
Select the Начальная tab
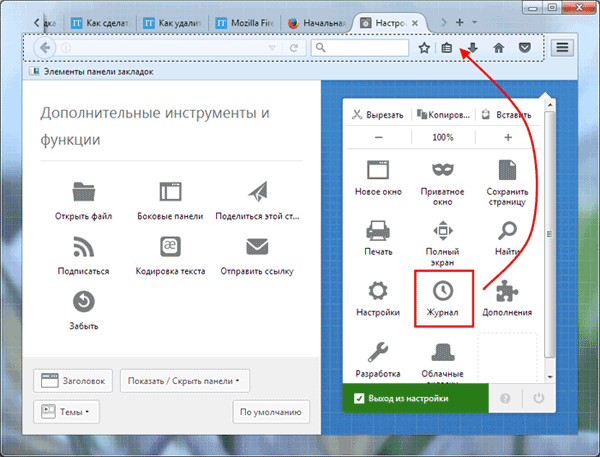click(315, 21)
